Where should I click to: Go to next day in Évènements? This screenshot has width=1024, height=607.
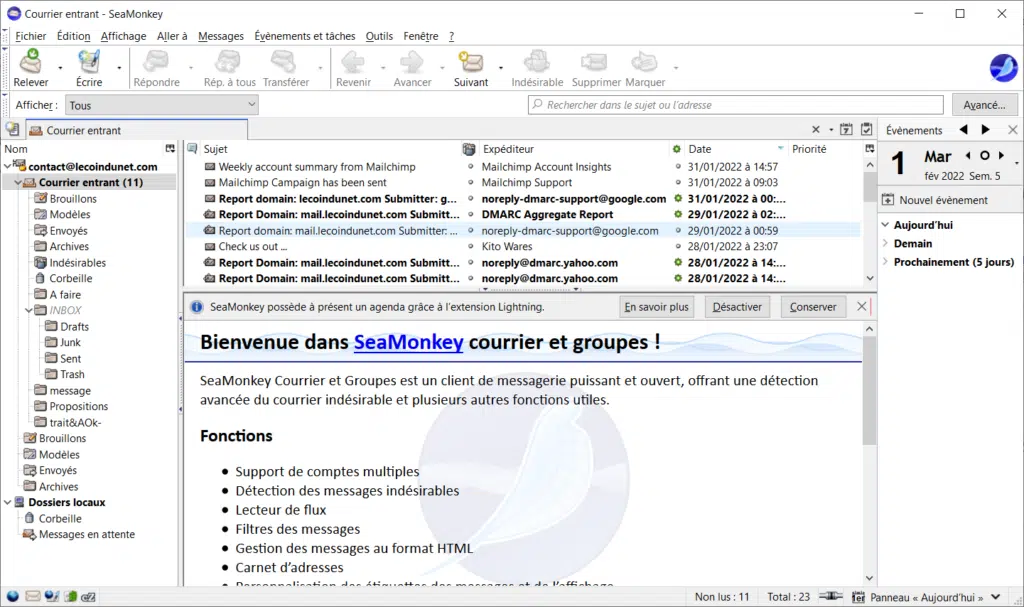click(985, 129)
